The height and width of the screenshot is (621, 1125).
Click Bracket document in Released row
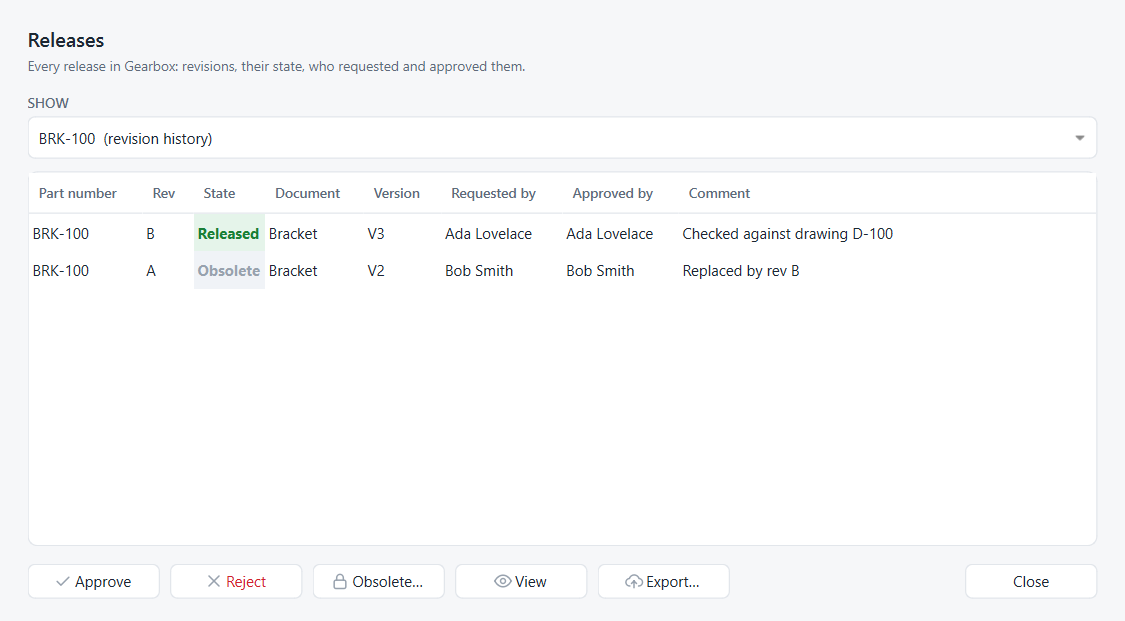[x=293, y=234]
